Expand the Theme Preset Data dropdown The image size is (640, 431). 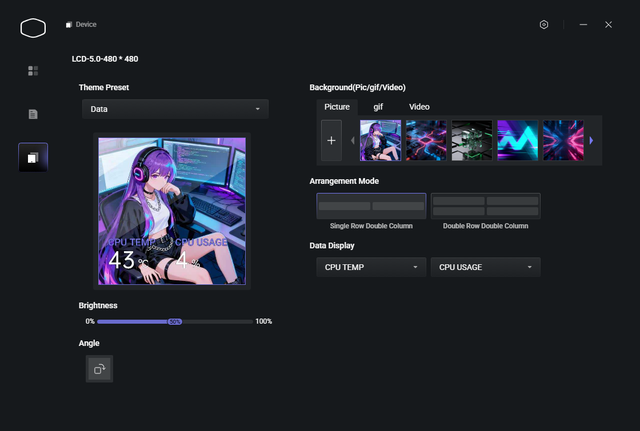[x=175, y=109]
